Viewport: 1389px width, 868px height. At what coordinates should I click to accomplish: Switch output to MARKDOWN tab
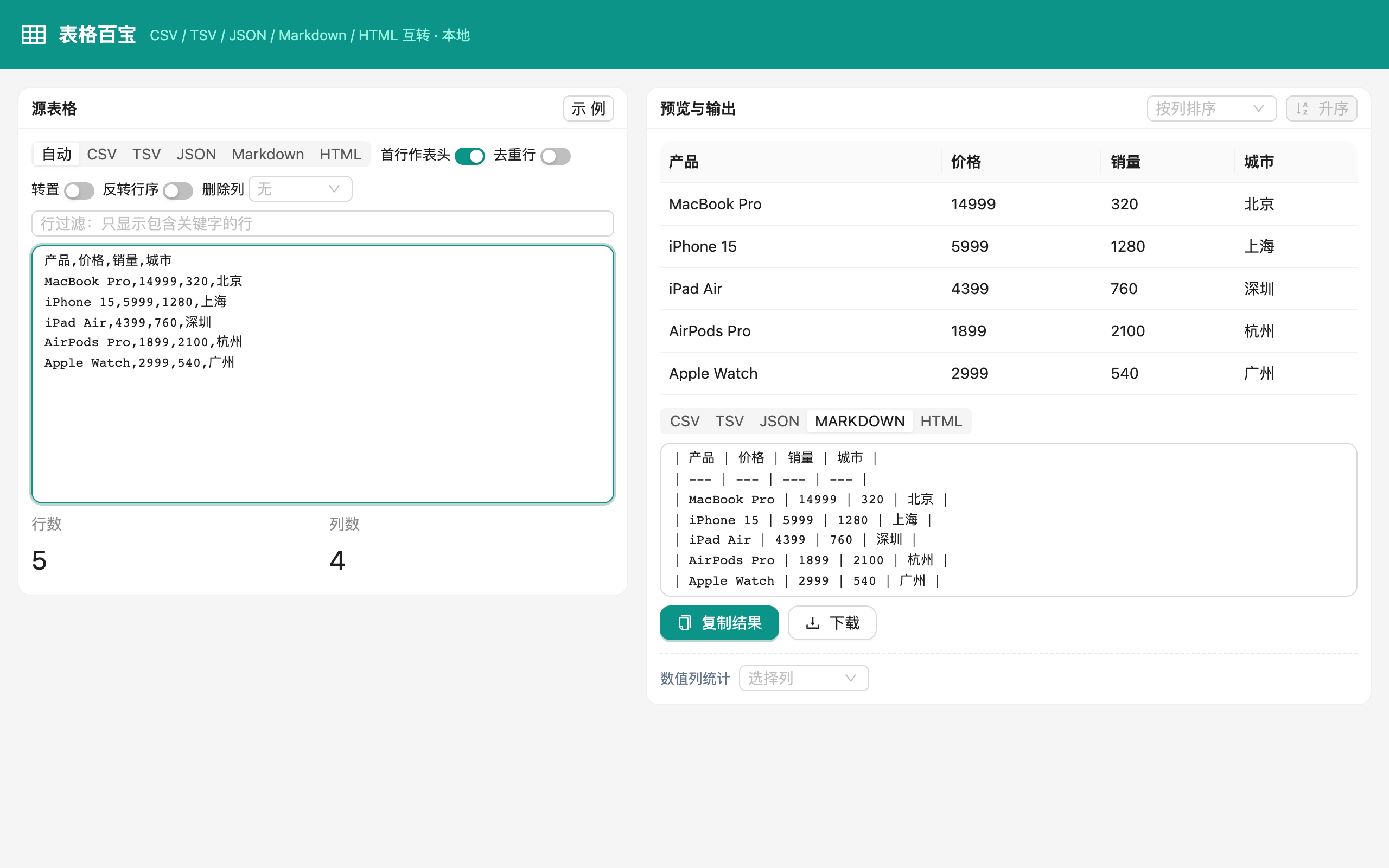pyautogui.click(x=859, y=421)
